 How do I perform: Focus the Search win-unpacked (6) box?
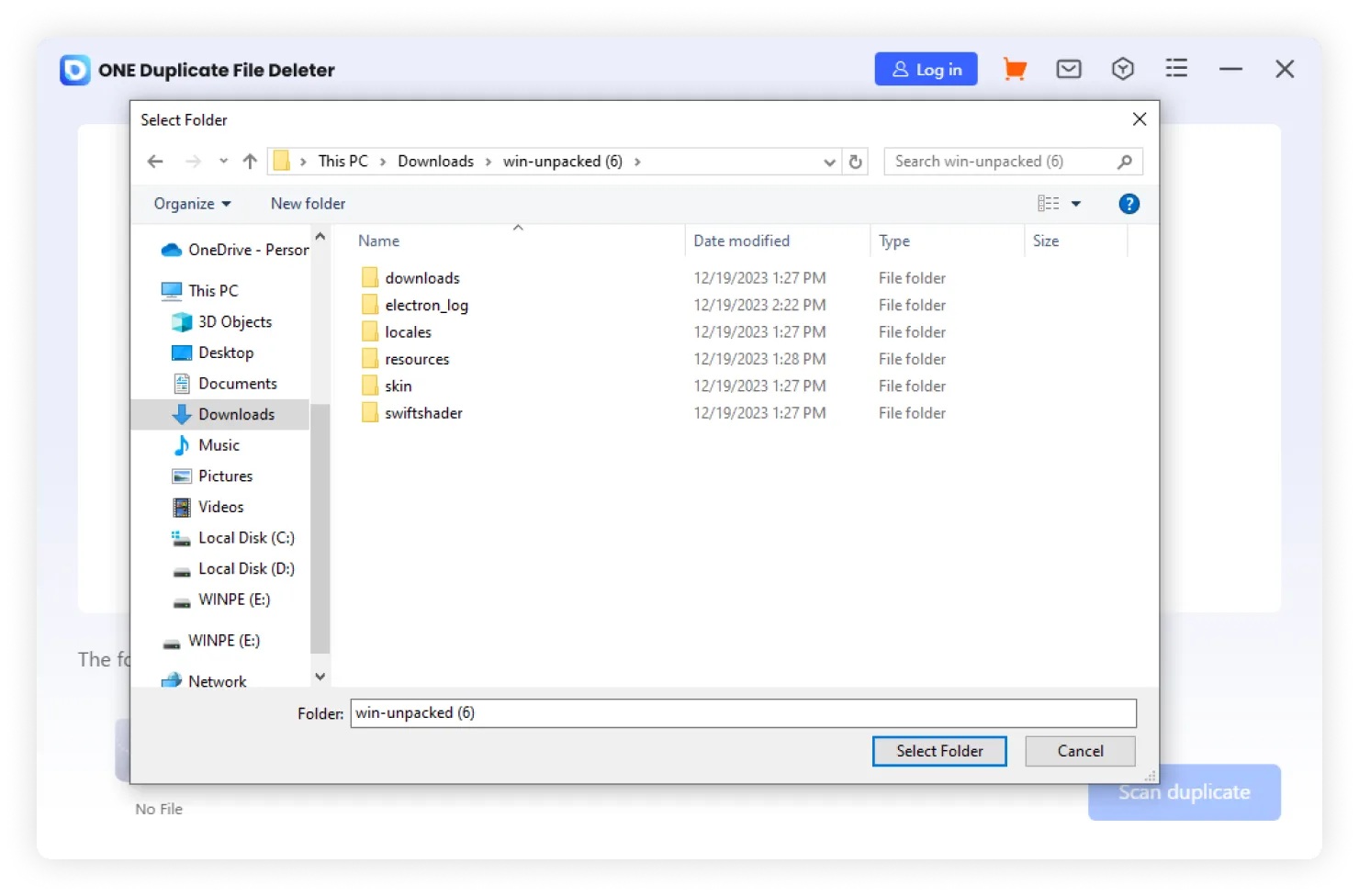coord(1013,162)
